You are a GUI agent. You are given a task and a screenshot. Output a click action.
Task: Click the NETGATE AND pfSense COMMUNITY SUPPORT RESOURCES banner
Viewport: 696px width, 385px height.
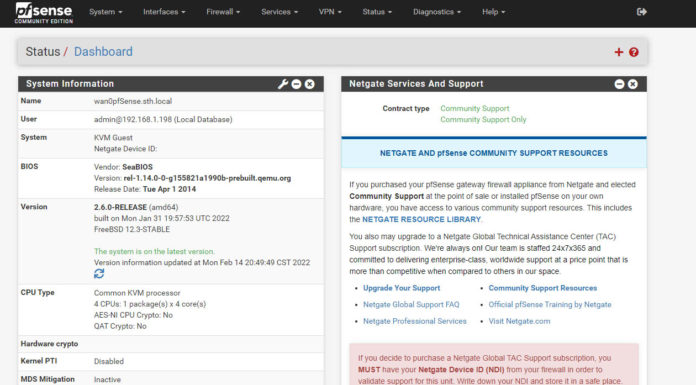tap(494, 153)
